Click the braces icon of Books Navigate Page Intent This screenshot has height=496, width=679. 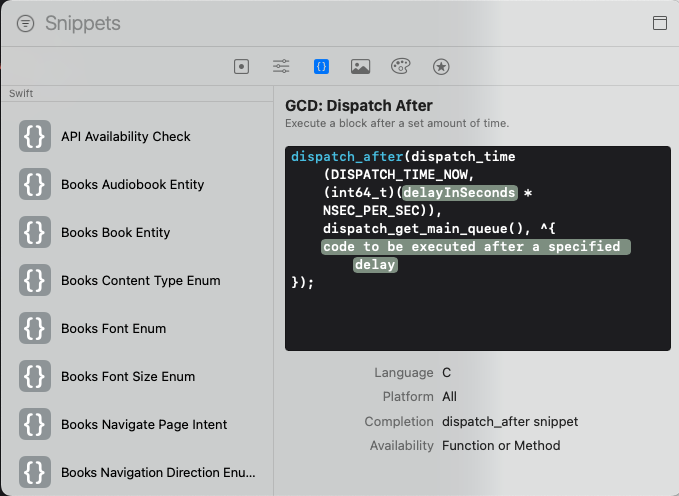click(35, 425)
